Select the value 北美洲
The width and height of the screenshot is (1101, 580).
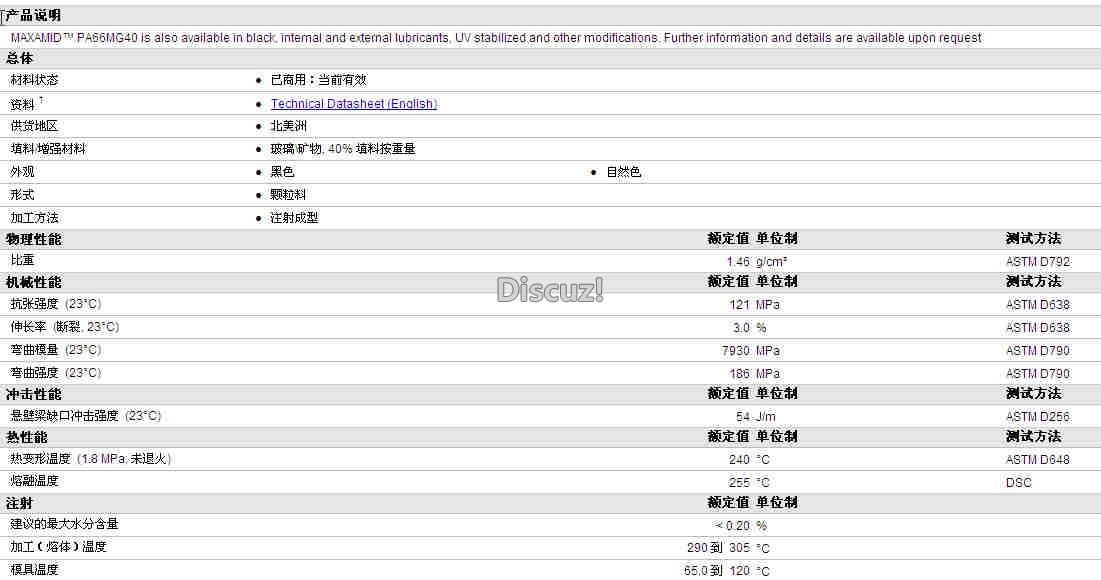point(289,126)
